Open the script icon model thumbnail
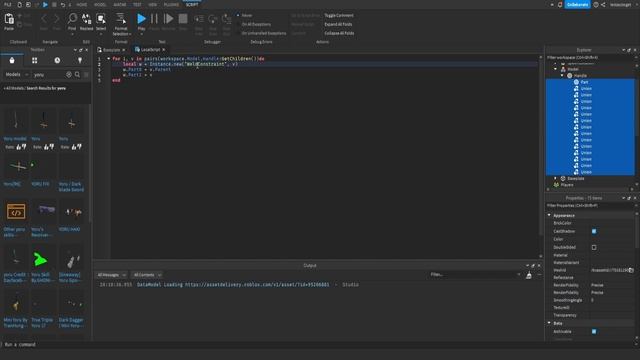Image resolution: width=640 pixels, height=360 pixels. coord(16,211)
